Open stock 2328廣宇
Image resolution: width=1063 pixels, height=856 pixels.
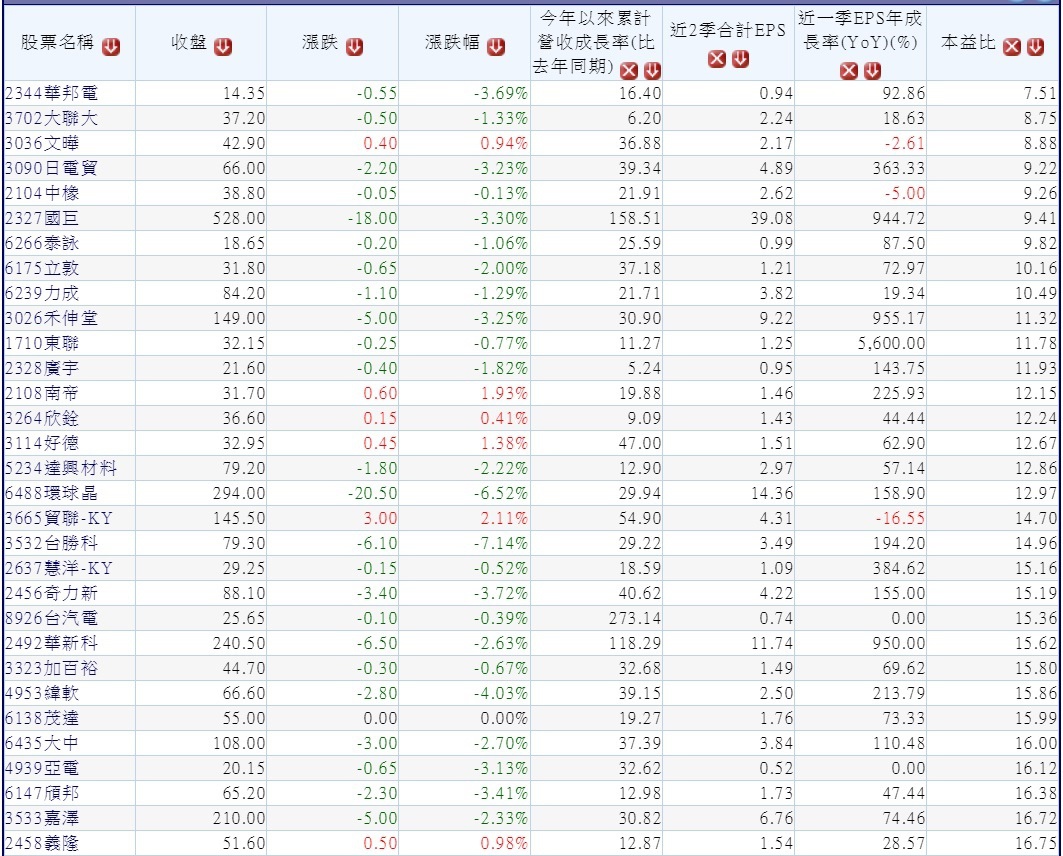(x=42, y=369)
